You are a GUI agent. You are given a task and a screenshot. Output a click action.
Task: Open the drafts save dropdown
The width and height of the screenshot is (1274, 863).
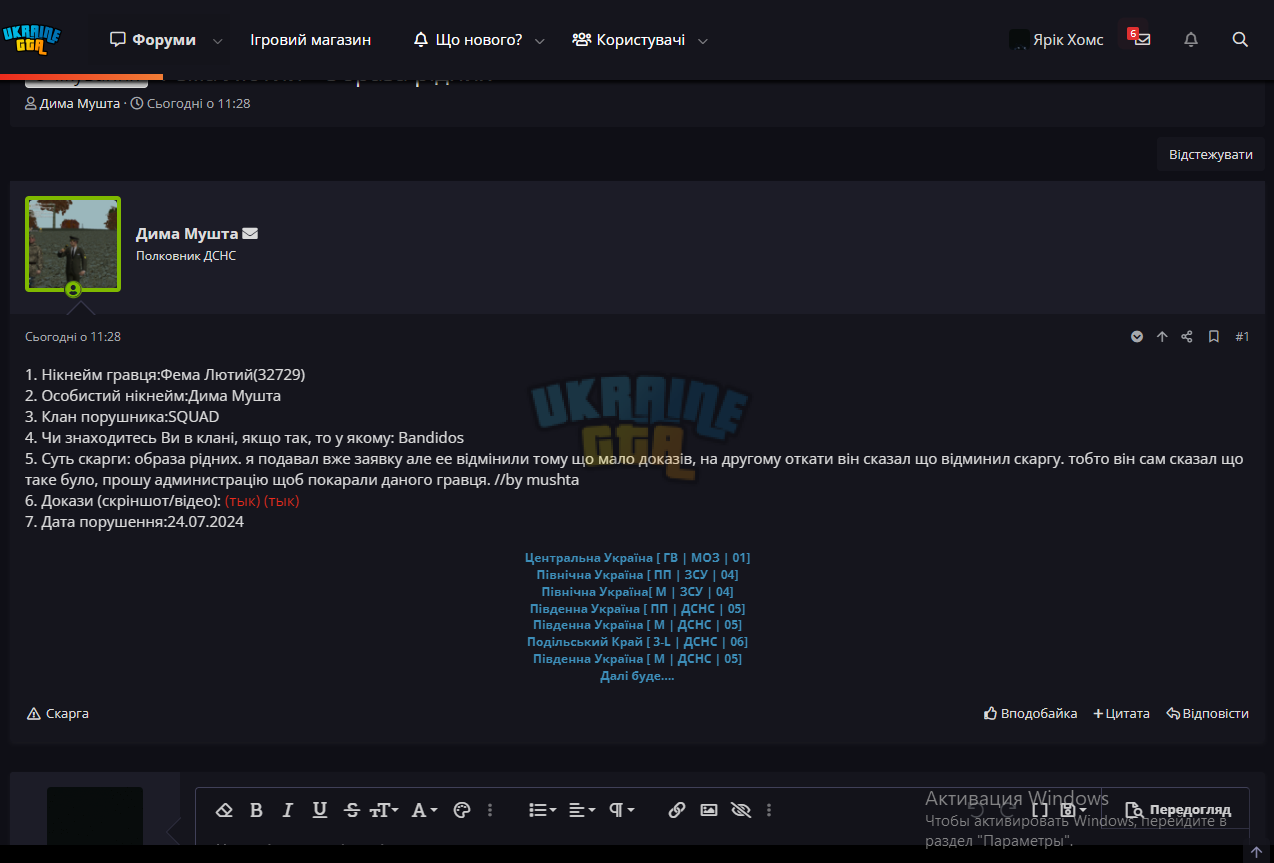[1074, 810]
